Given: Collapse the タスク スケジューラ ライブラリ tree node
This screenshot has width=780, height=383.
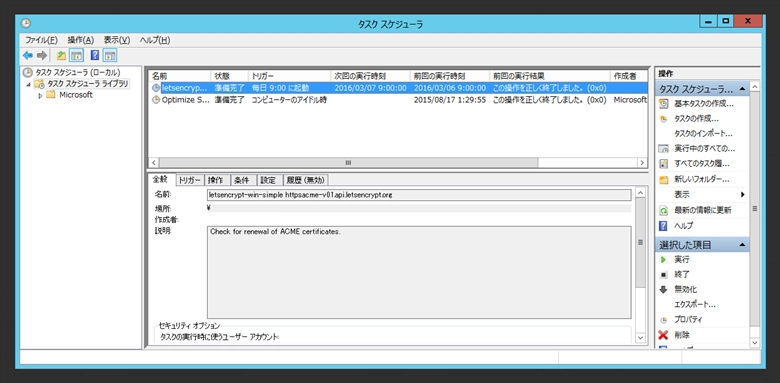Looking at the screenshot, I should [29, 85].
